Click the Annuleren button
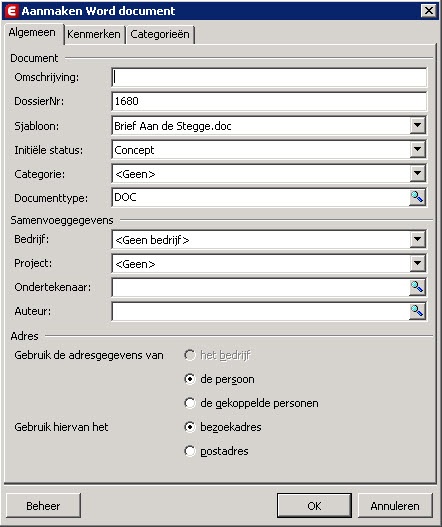This screenshot has height=527, width=442. [395, 506]
